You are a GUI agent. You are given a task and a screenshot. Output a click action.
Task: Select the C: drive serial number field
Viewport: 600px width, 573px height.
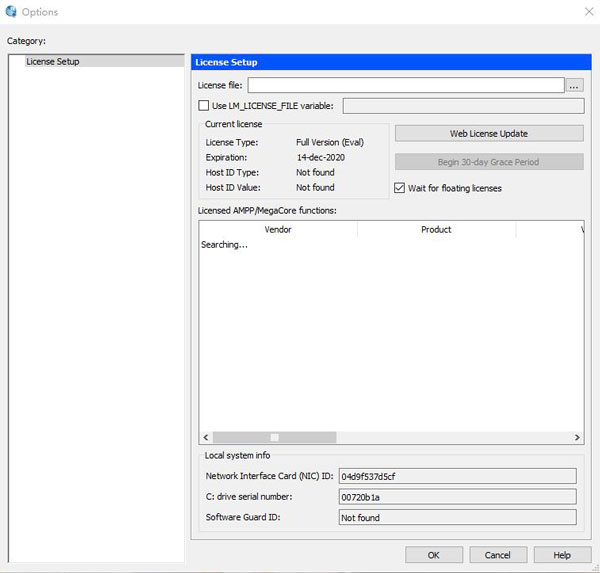457,497
